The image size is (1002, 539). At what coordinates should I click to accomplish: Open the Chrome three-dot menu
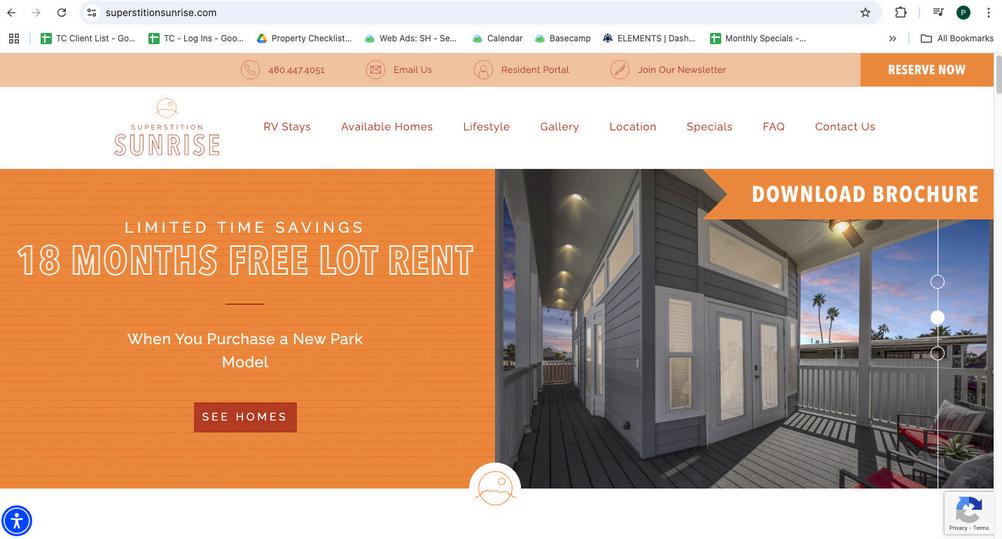pyautogui.click(x=989, y=13)
